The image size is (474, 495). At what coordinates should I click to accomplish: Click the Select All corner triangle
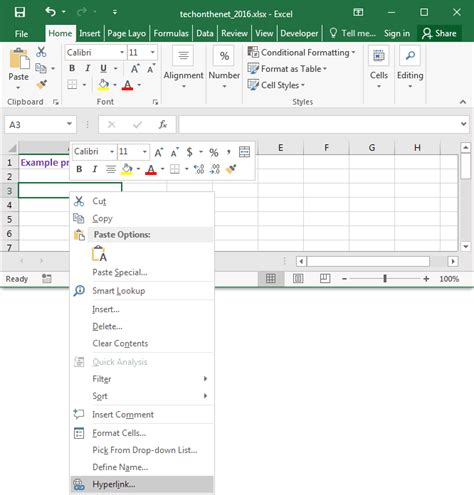coord(12,148)
